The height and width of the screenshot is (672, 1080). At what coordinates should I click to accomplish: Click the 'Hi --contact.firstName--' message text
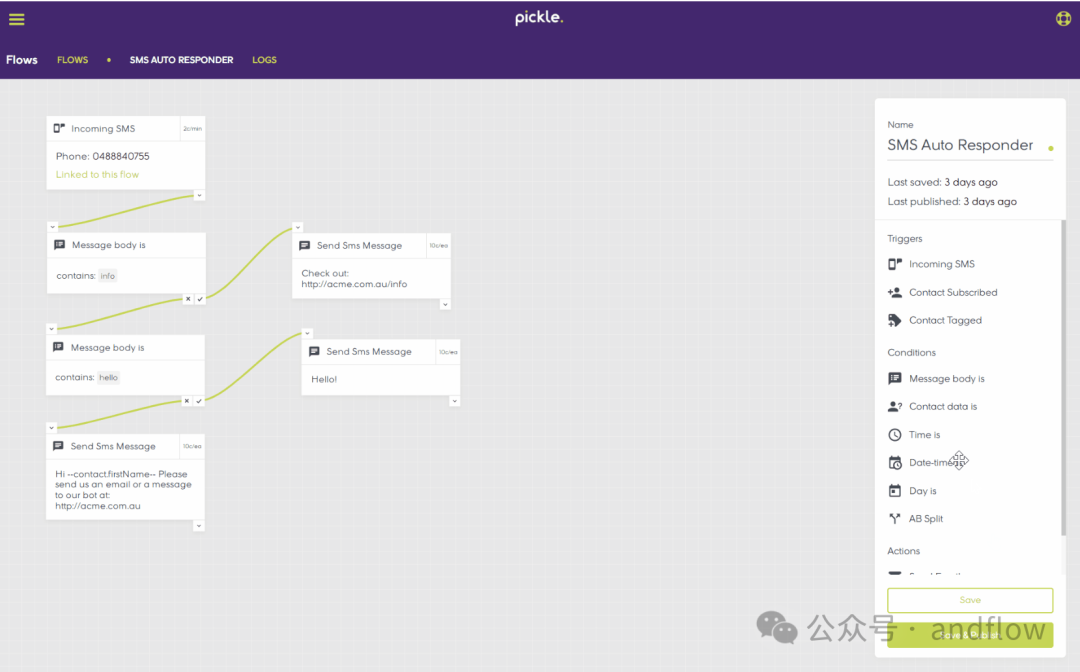[123, 490]
